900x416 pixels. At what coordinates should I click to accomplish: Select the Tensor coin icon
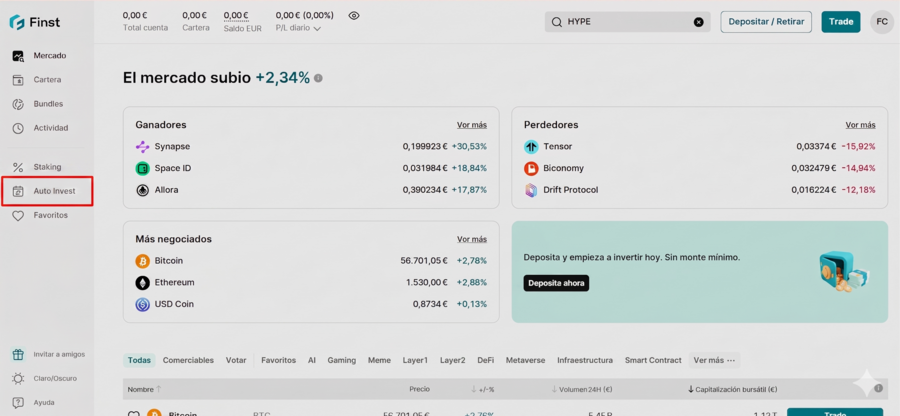(x=531, y=146)
